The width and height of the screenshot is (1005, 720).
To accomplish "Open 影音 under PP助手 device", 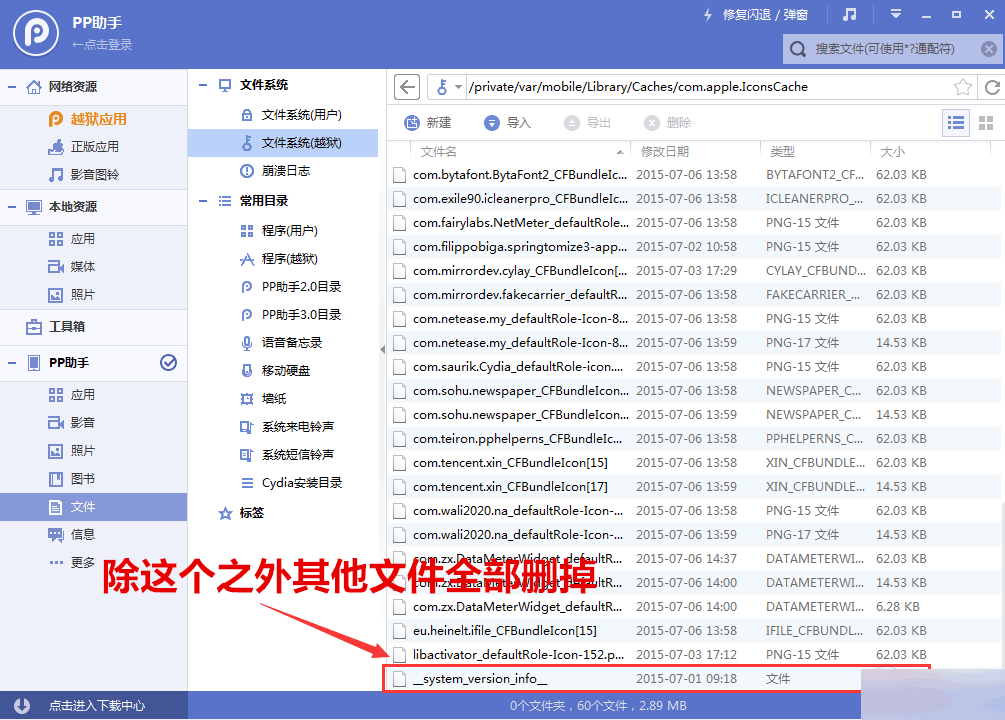I will 72,423.
